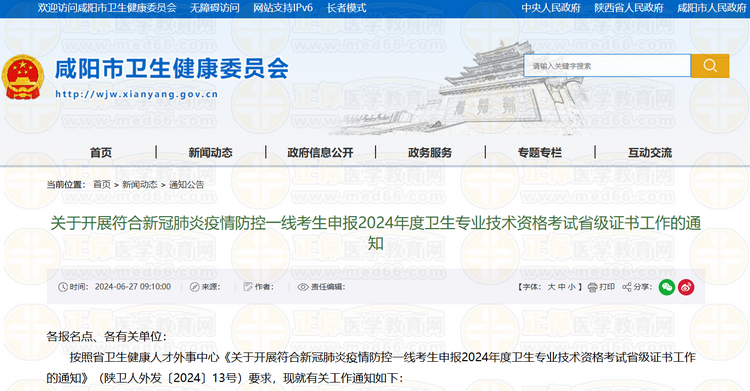Focus the keyword search input box
The height and width of the screenshot is (391, 750).
click(607, 66)
